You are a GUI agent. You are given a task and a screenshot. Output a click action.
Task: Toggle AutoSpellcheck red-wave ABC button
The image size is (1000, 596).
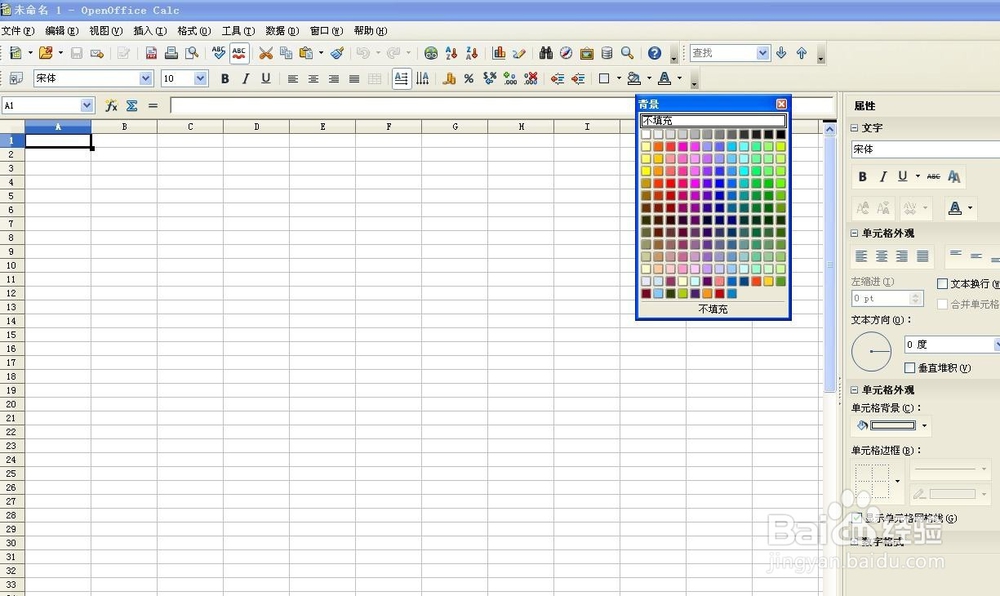click(239, 54)
